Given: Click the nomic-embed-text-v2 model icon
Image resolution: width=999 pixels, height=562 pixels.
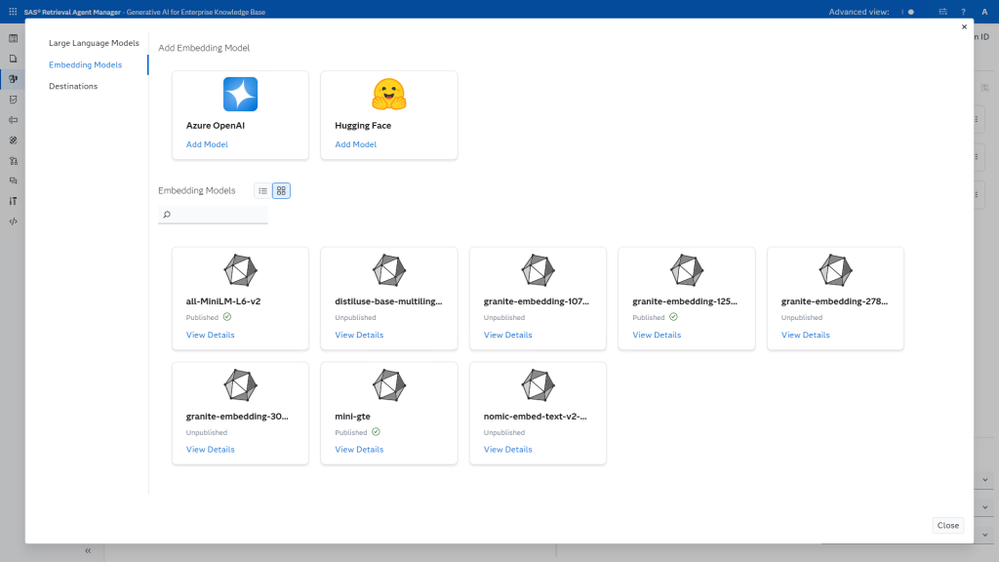Looking at the screenshot, I should (538, 385).
